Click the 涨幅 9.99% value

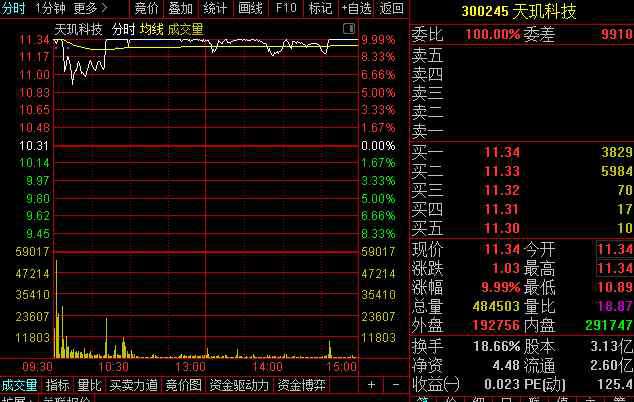tap(501, 287)
